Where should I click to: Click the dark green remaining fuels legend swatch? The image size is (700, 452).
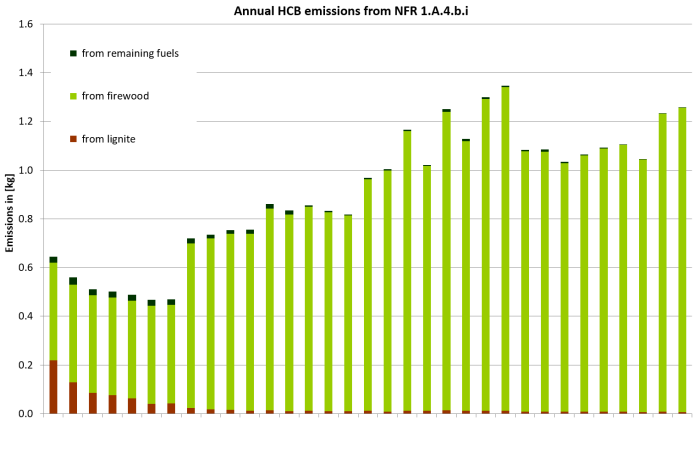[x=73, y=53]
